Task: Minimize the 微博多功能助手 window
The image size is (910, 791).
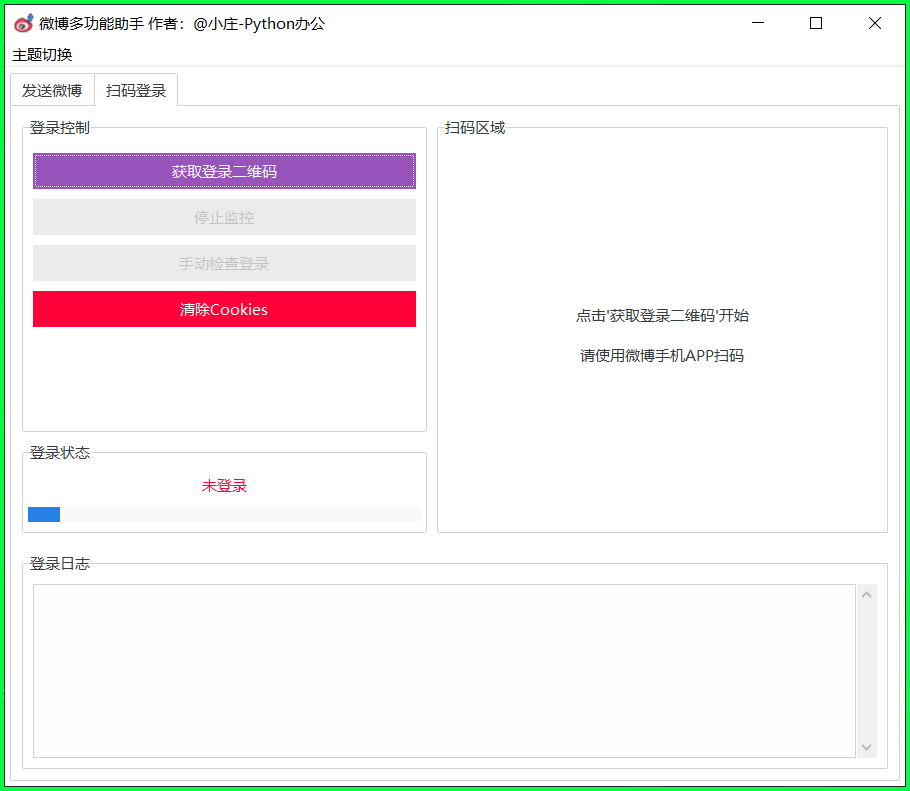Action: point(758,24)
